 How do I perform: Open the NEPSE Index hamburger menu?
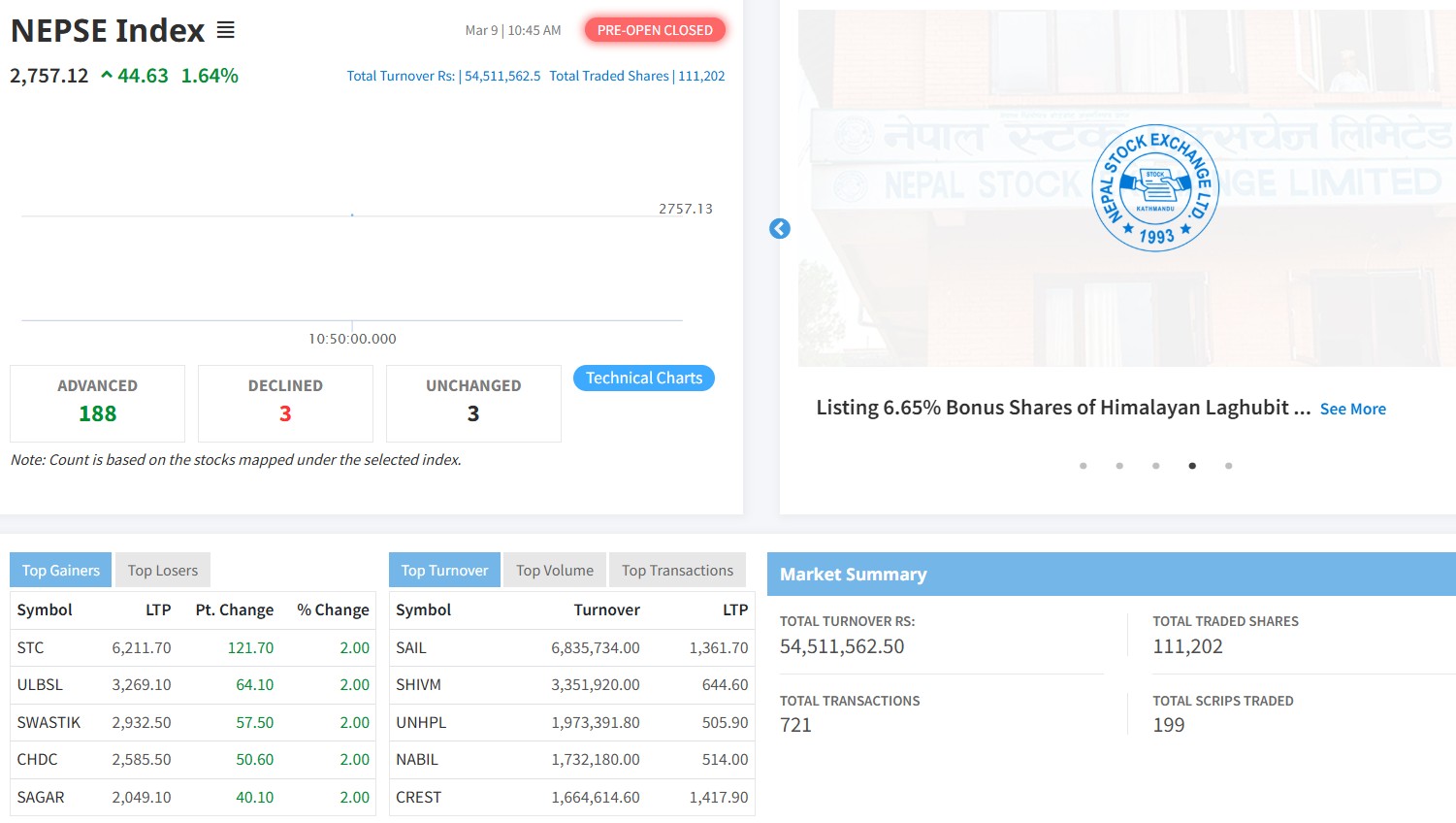[225, 31]
